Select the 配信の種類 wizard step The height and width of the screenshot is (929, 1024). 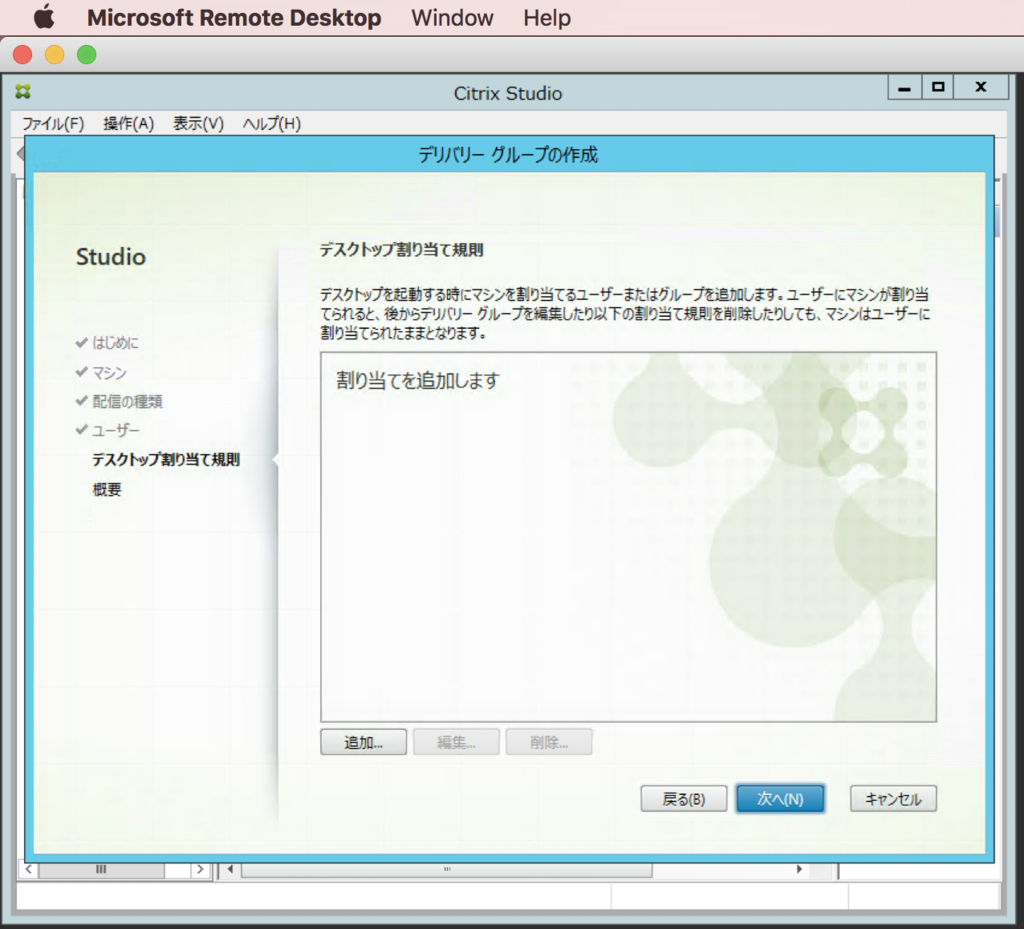point(127,402)
